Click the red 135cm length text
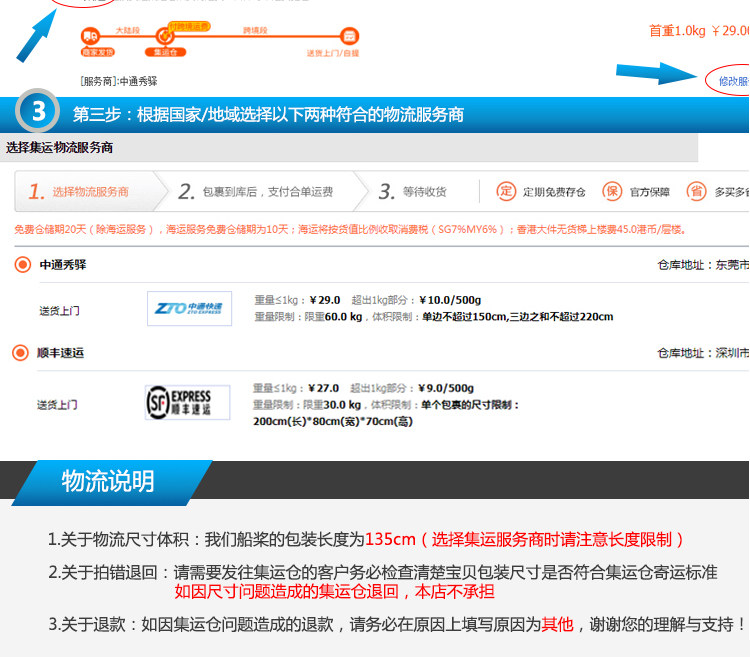 pos(390,539)
